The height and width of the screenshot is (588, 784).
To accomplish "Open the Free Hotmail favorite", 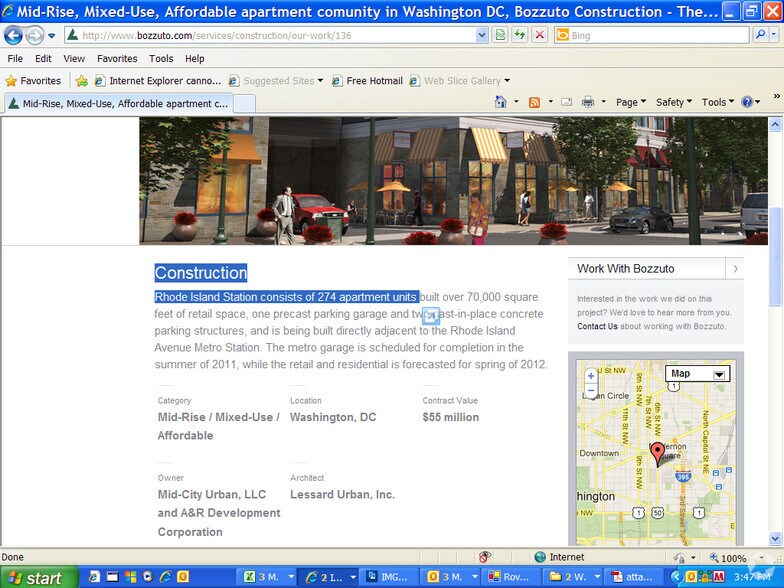I will pos(368,80).
